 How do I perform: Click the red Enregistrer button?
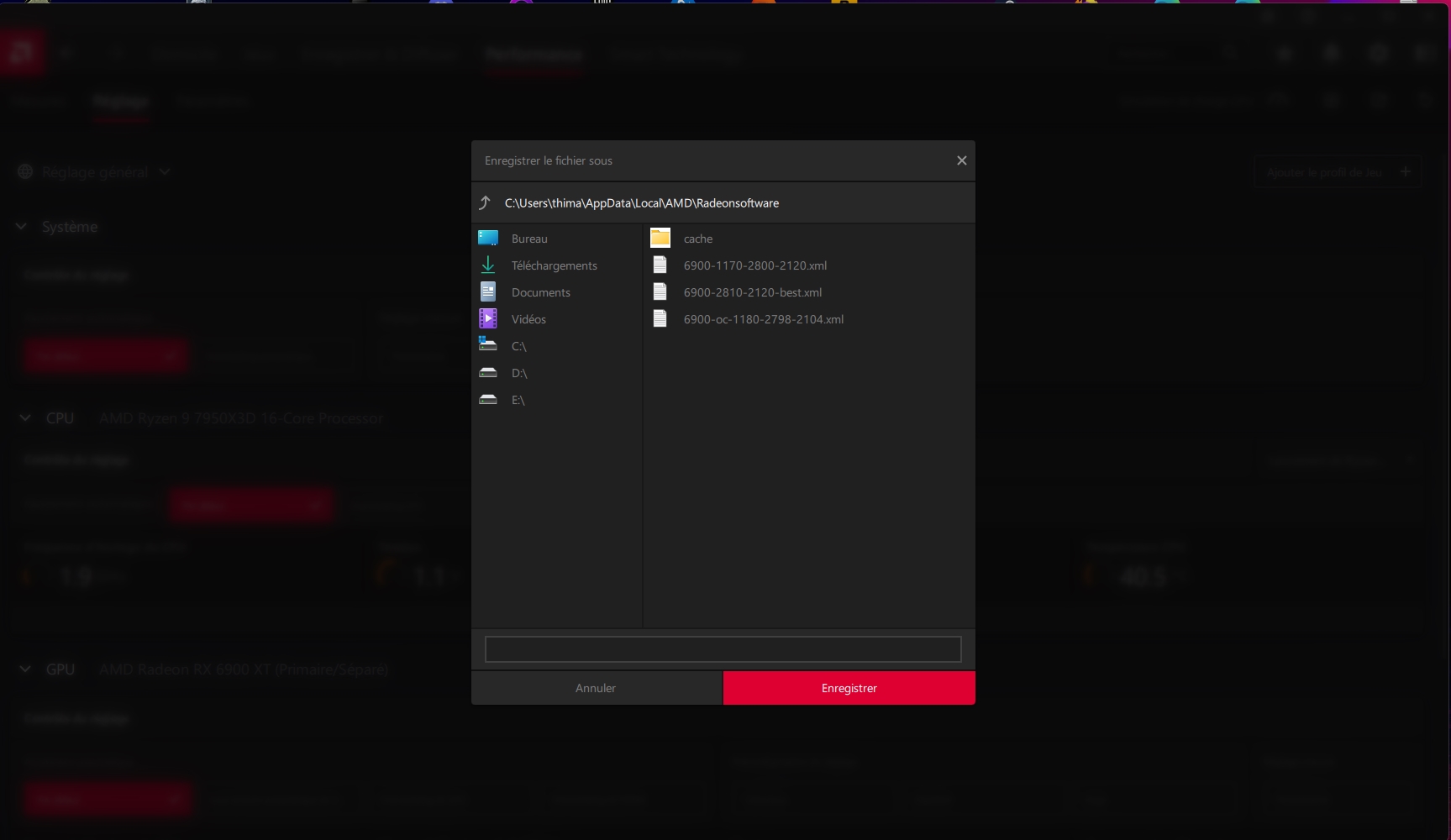[849, 688]
